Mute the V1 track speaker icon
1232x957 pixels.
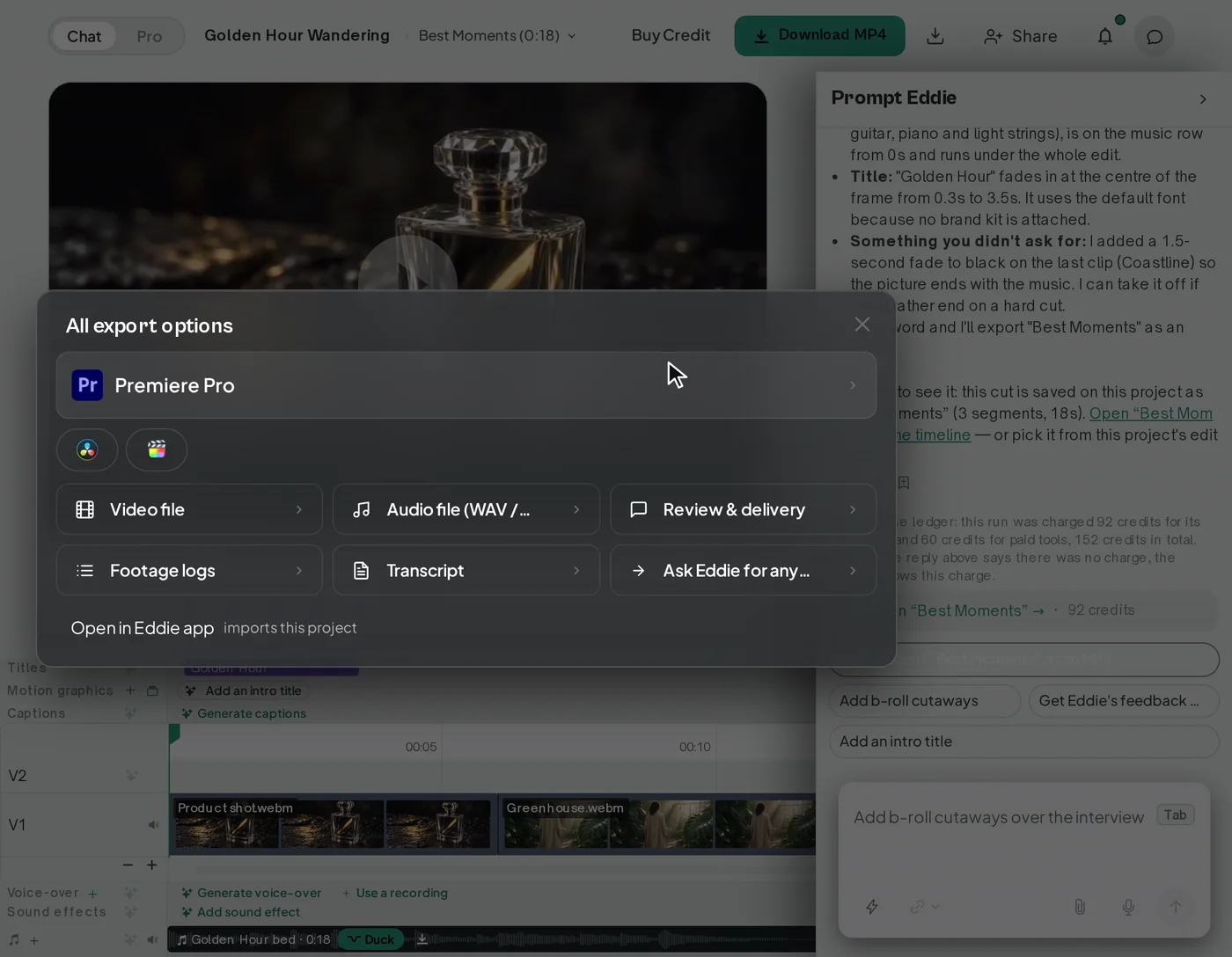[x=153, y=825]
